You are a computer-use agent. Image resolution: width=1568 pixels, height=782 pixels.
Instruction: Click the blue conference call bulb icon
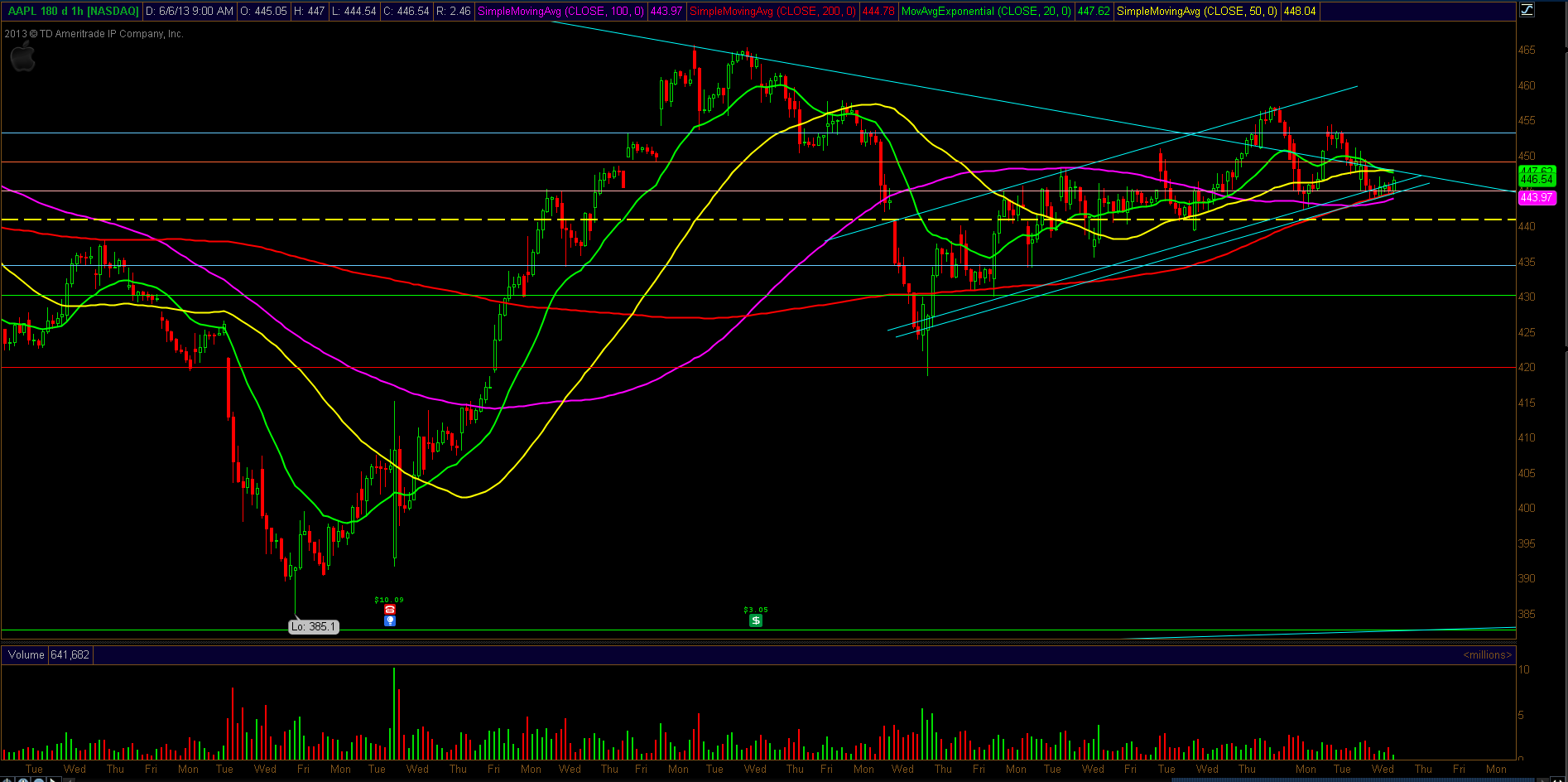390,620
